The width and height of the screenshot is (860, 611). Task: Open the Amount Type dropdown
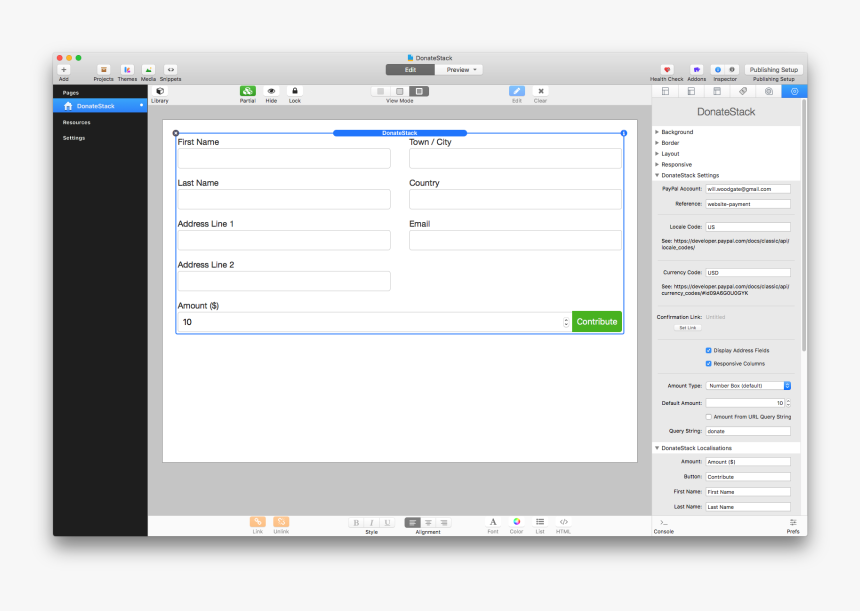point(748,385)
